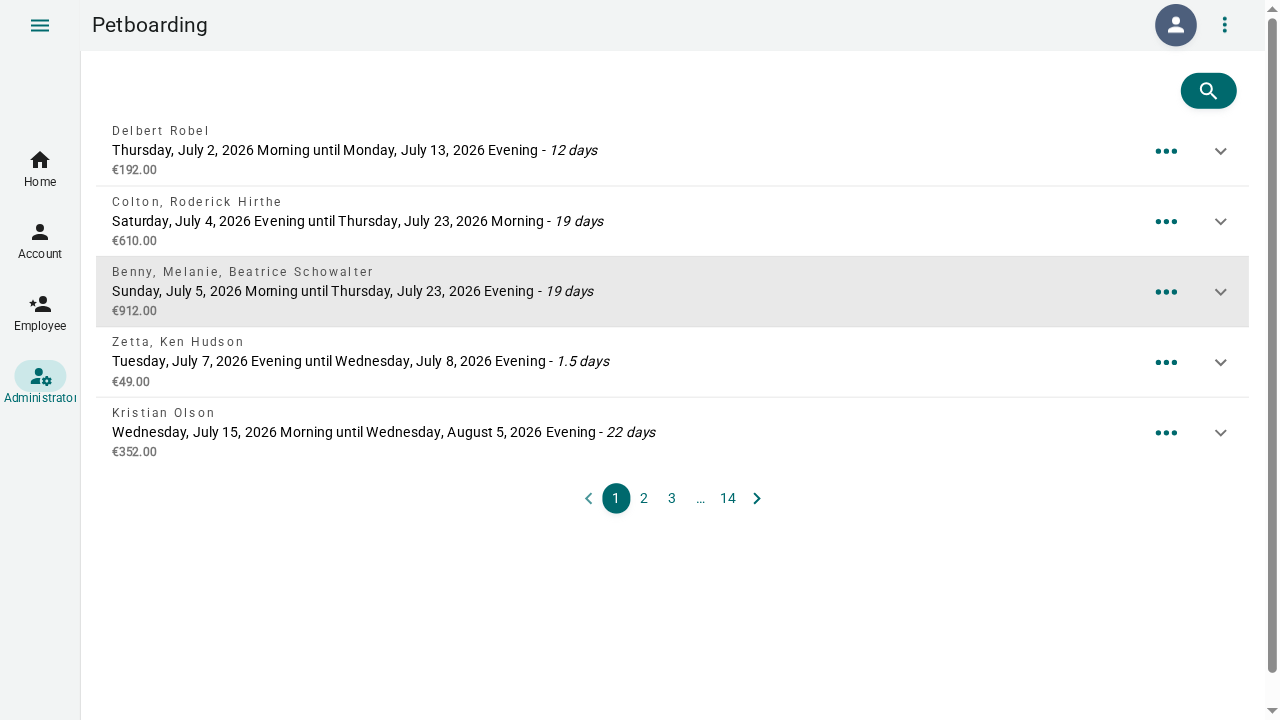Click the price €912.00

[x=134, y=311]
